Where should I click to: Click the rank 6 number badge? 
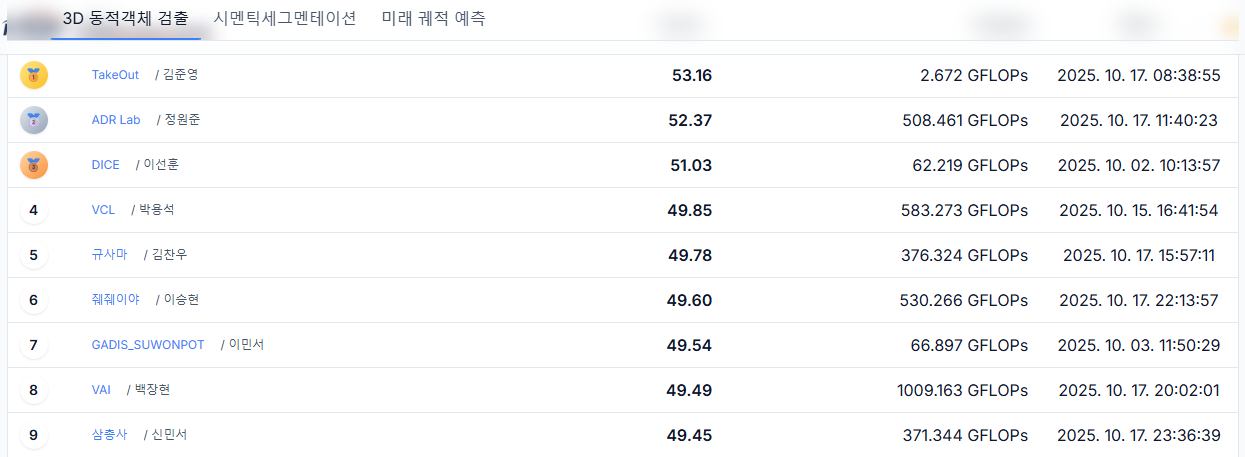[x=34, y=300]
